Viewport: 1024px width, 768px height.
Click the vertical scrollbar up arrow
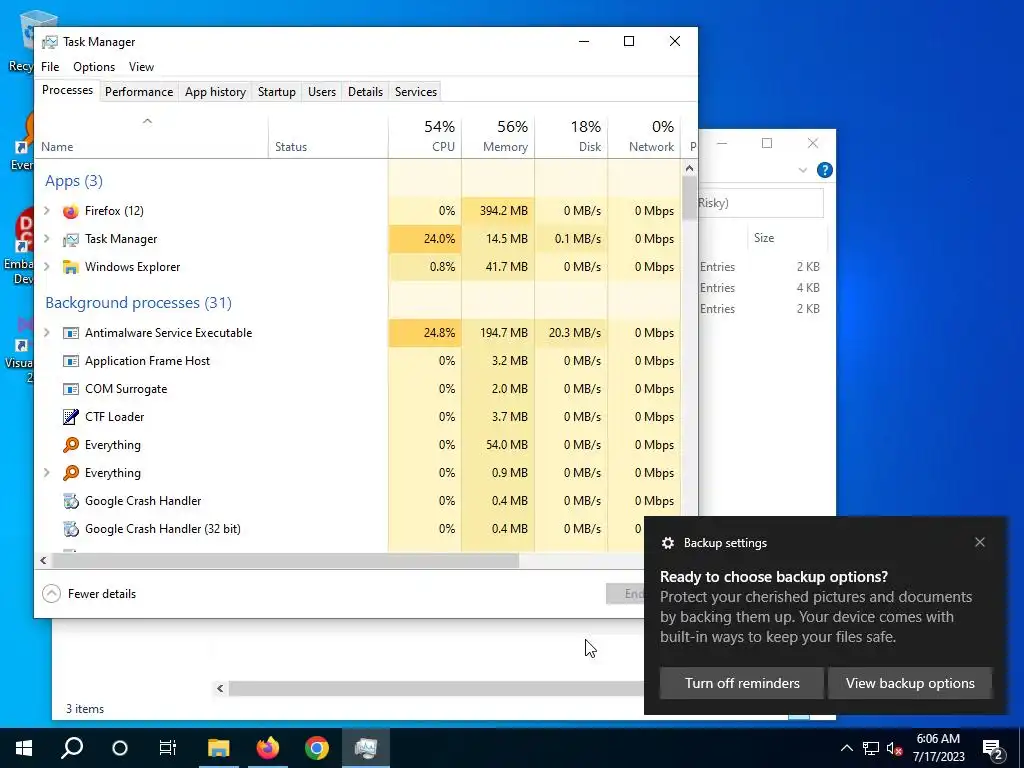click(x=689, y=168)
